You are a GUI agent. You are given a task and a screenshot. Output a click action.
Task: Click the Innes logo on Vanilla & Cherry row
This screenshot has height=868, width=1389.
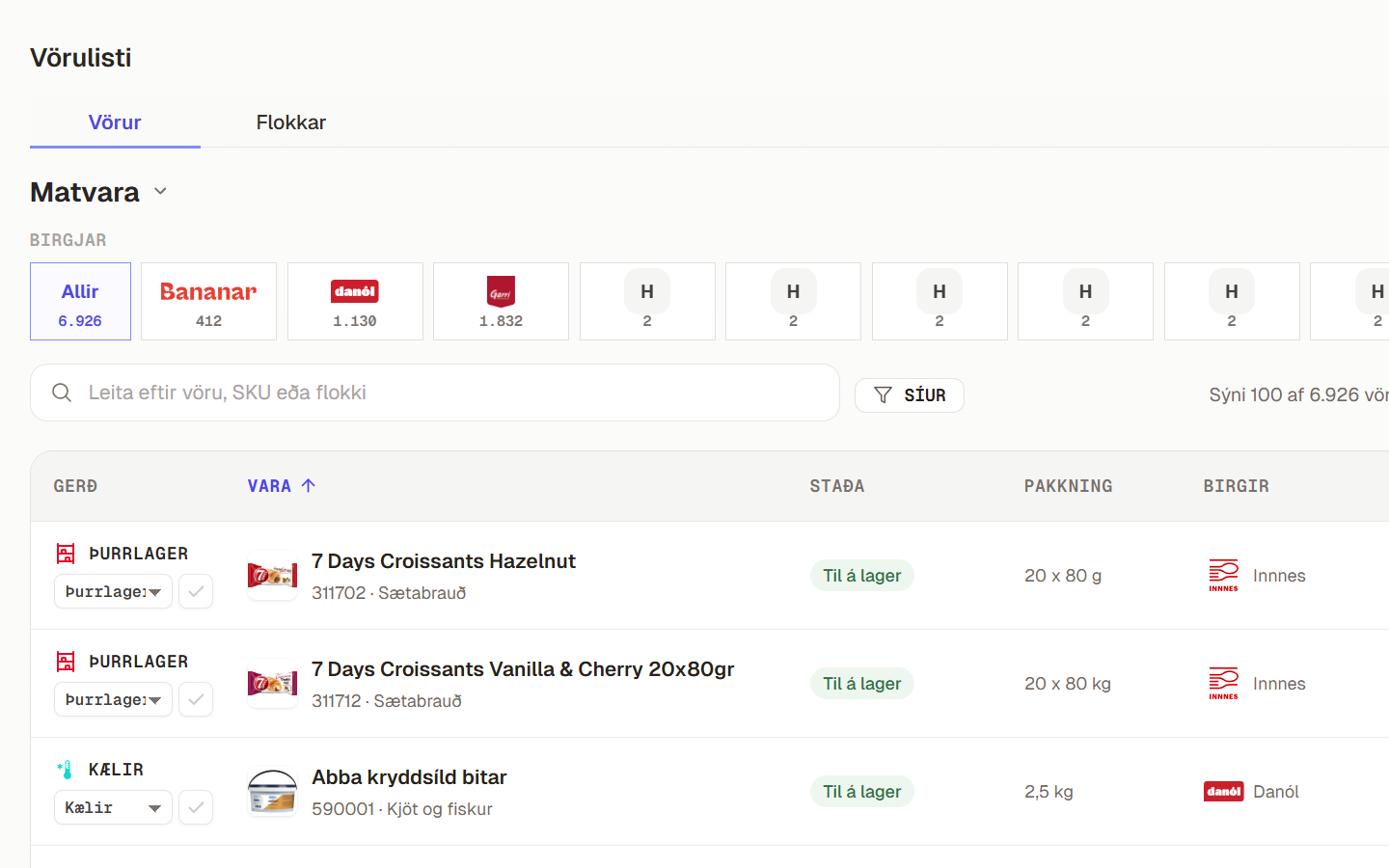1224,684
